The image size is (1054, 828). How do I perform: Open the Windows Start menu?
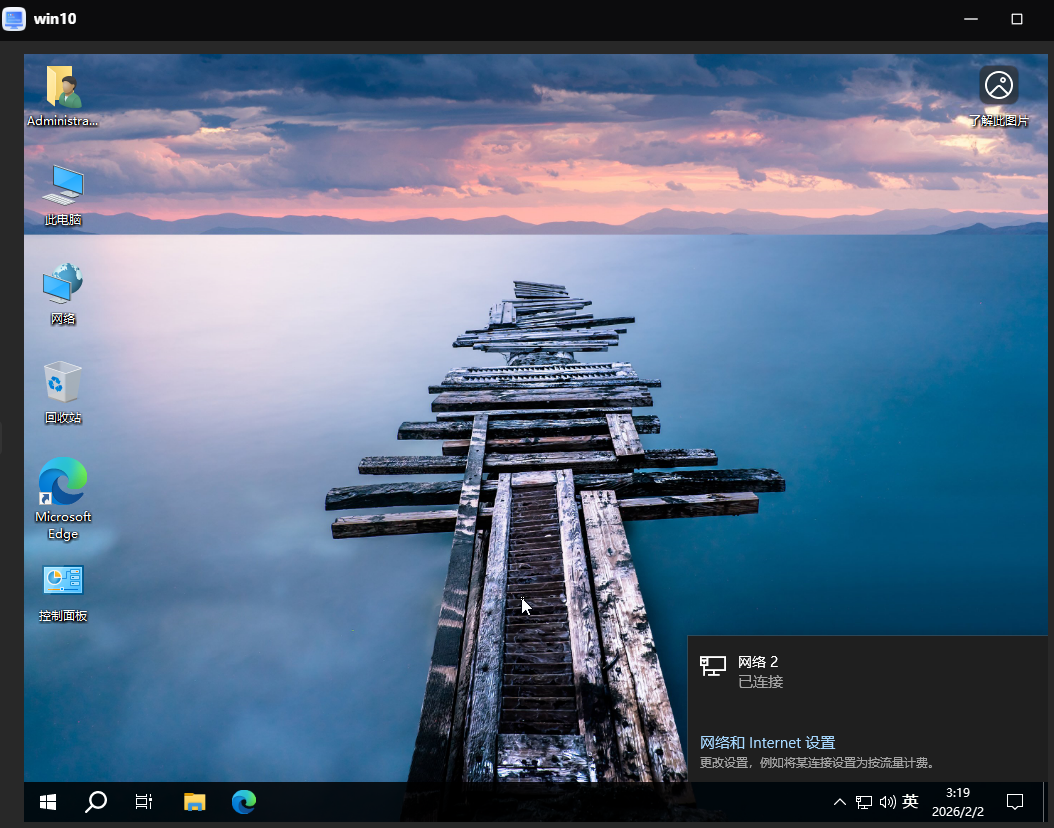coord(47,801)
